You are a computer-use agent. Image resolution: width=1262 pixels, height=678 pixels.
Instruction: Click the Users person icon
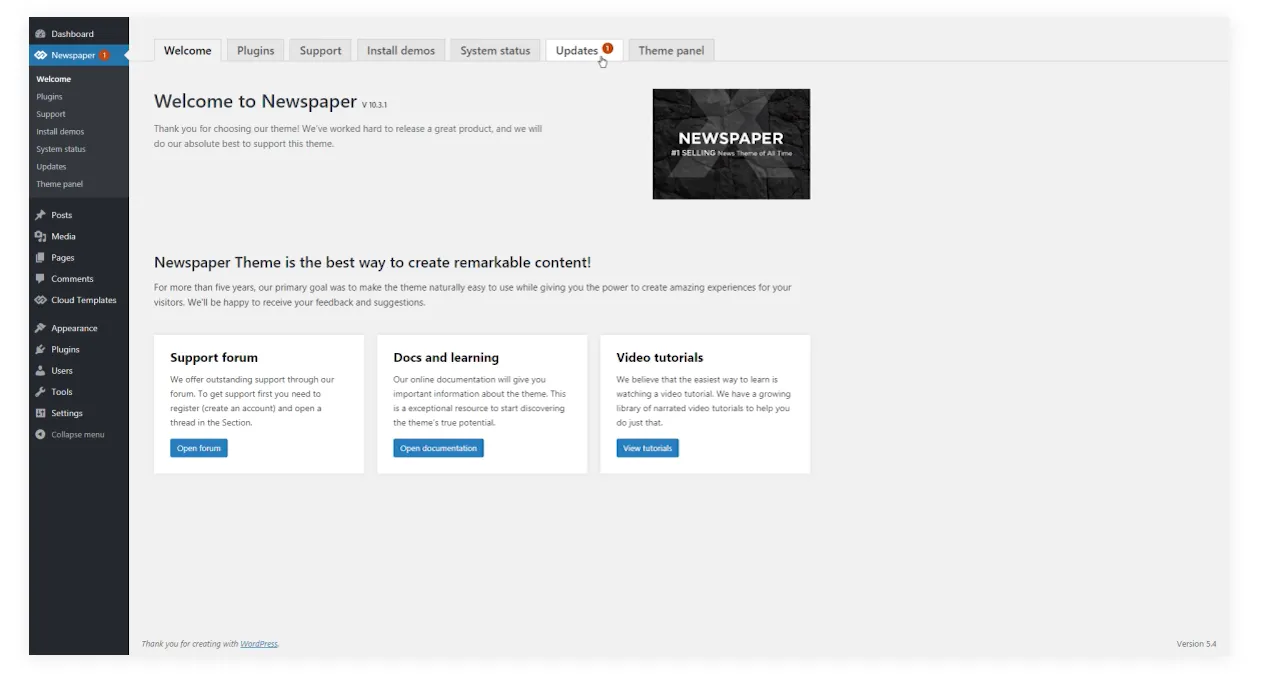click(x=40, y=370)
